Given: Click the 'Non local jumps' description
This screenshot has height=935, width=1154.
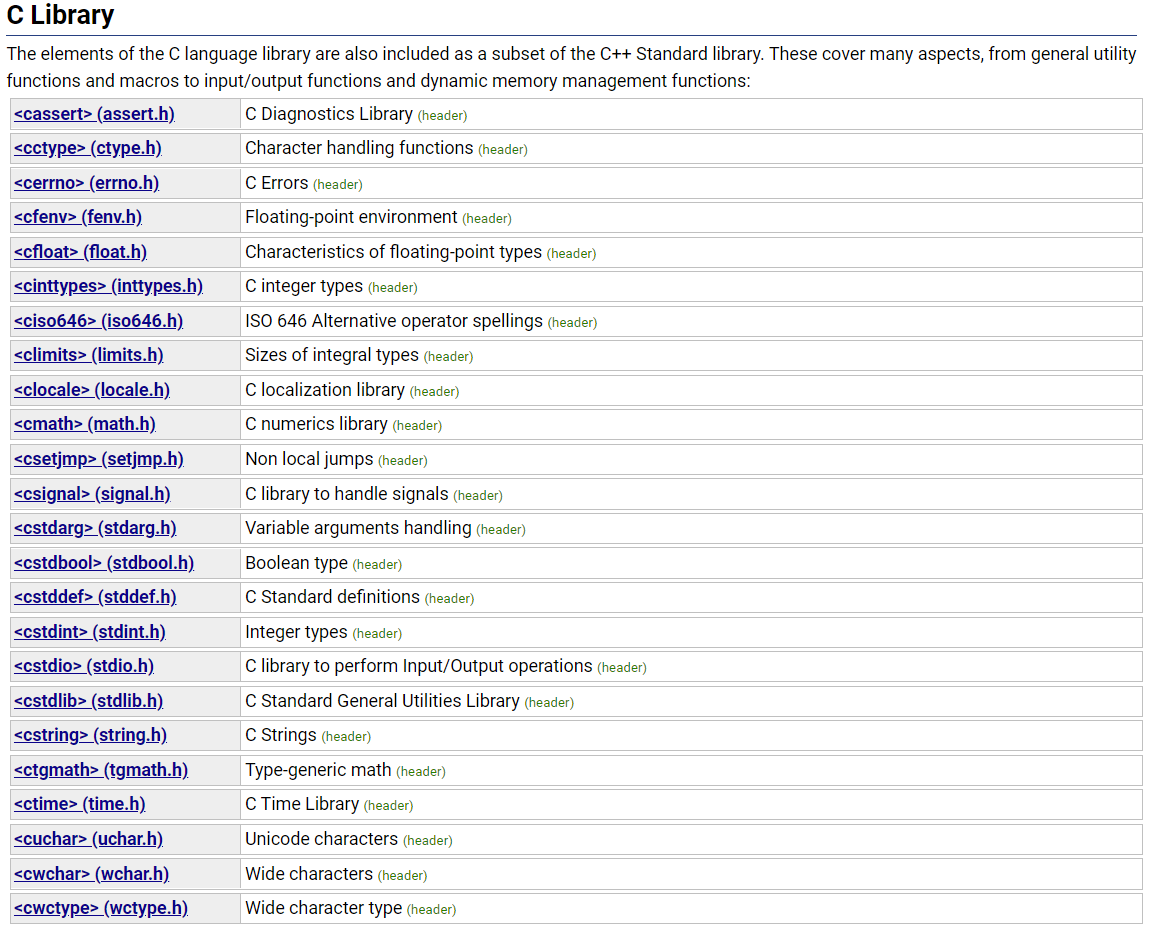Looking at the screenshot, I should [309, 459].
